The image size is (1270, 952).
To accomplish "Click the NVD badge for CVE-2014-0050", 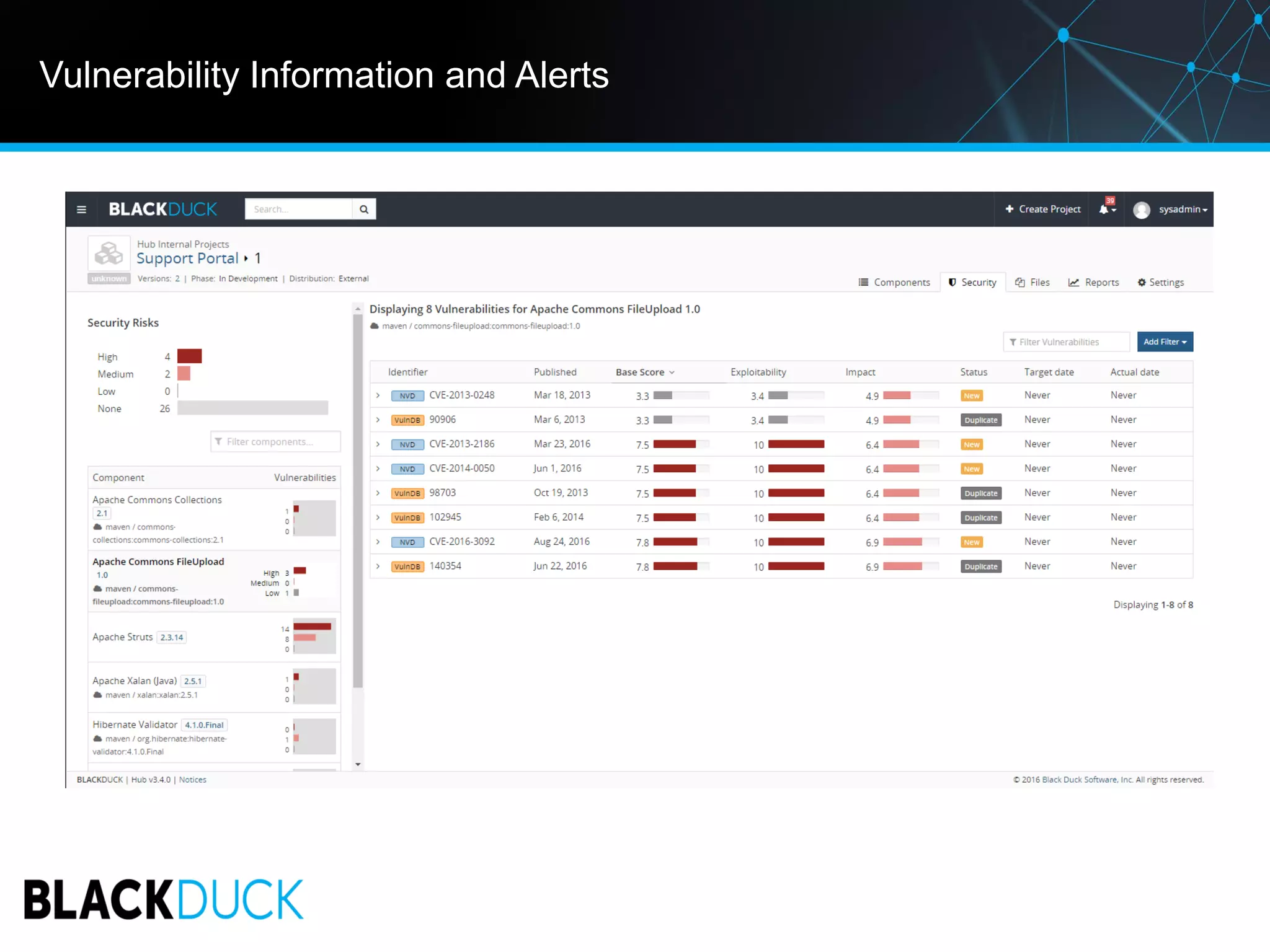I will [x=407, y=469].
